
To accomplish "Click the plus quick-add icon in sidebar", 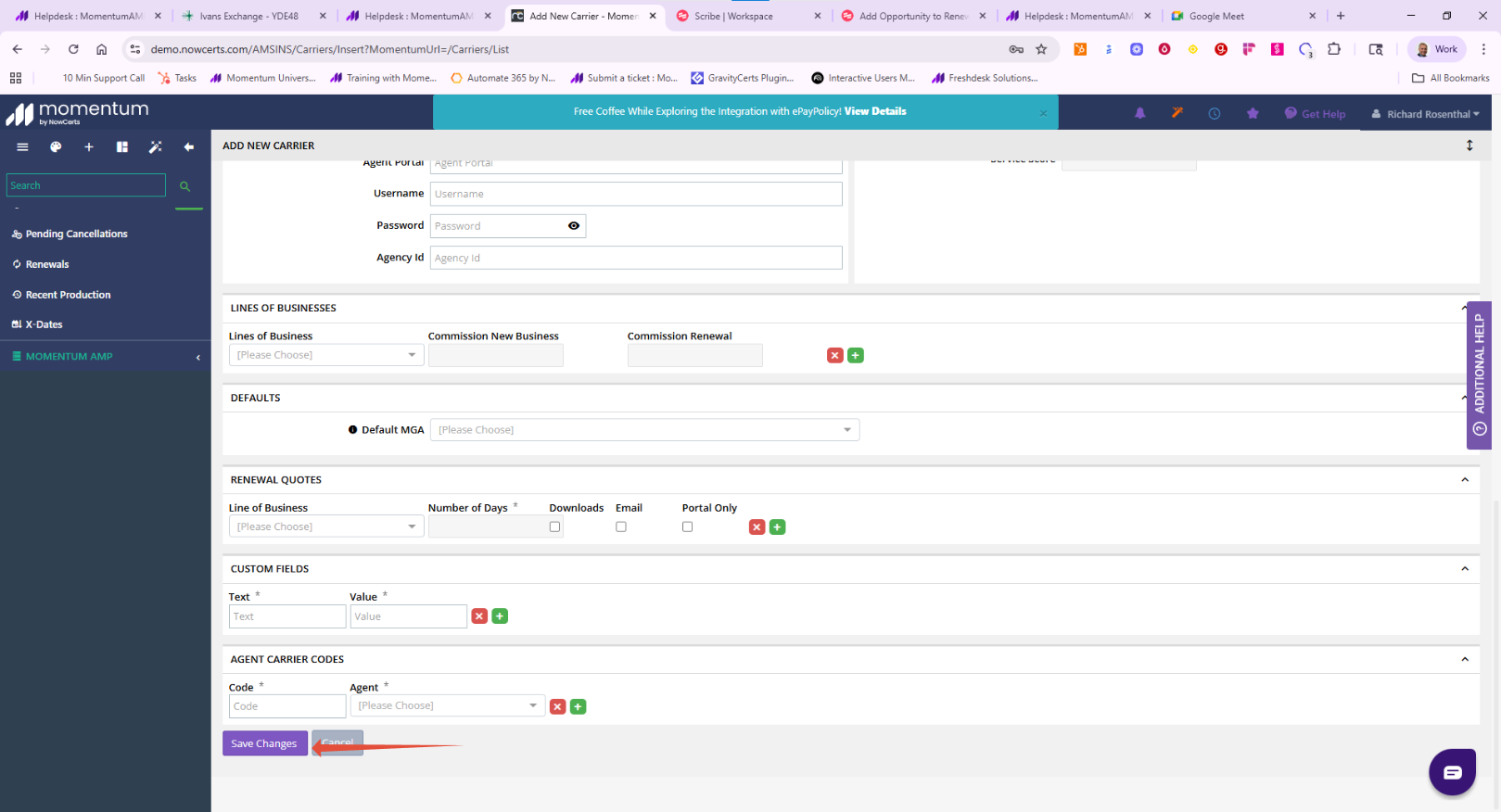I will (x=89, y=146).
